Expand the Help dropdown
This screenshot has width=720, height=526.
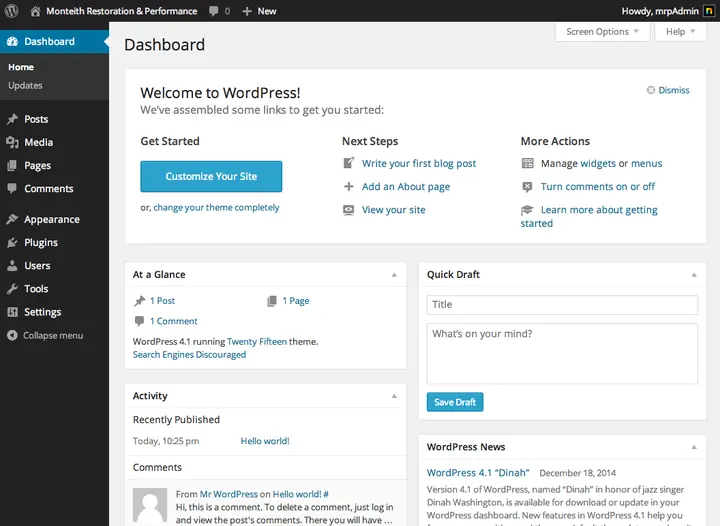click(x=681, y=32)
